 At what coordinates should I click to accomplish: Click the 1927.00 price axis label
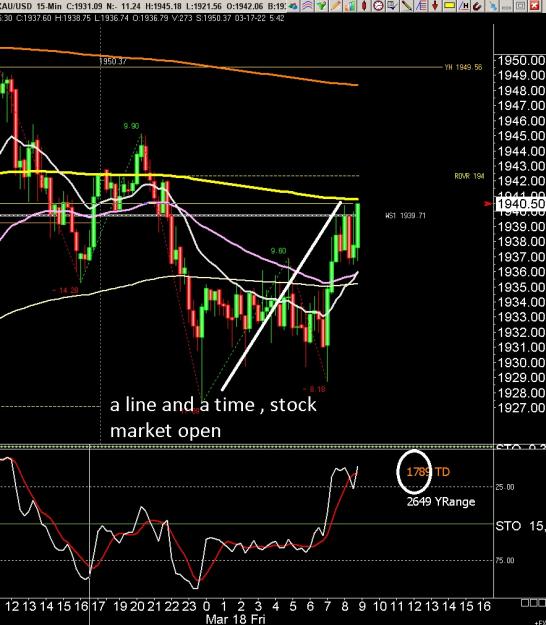click(521, 408)
